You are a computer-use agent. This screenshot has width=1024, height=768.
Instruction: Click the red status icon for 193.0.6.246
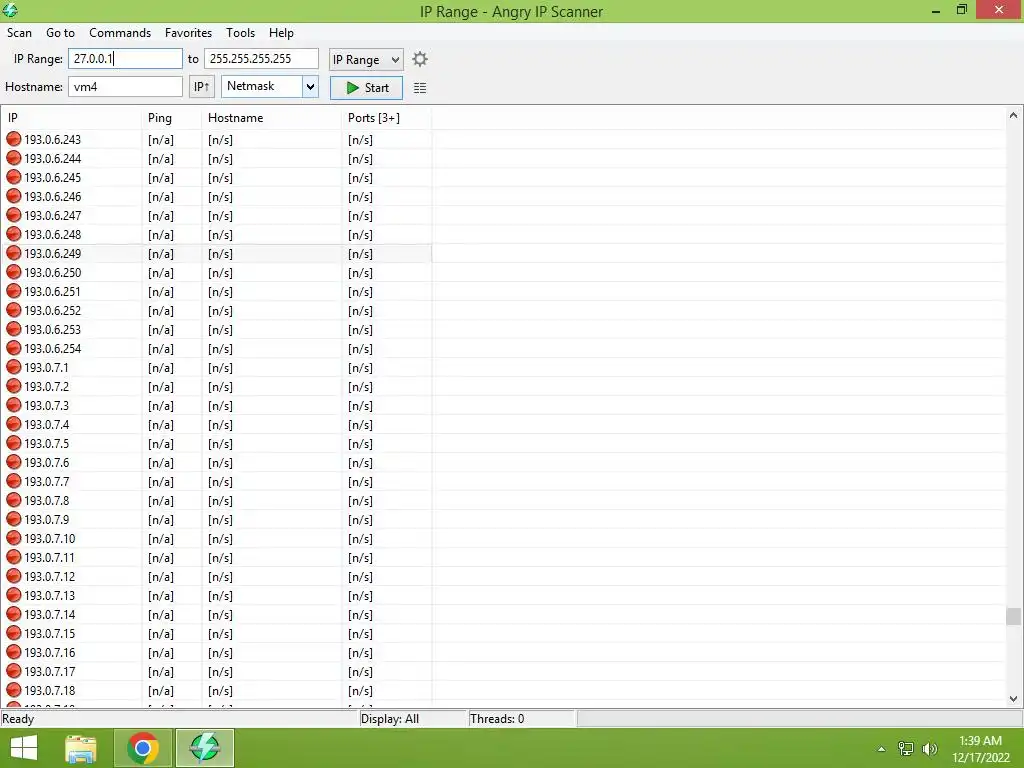pyautogui.click(x=14, y=196)
